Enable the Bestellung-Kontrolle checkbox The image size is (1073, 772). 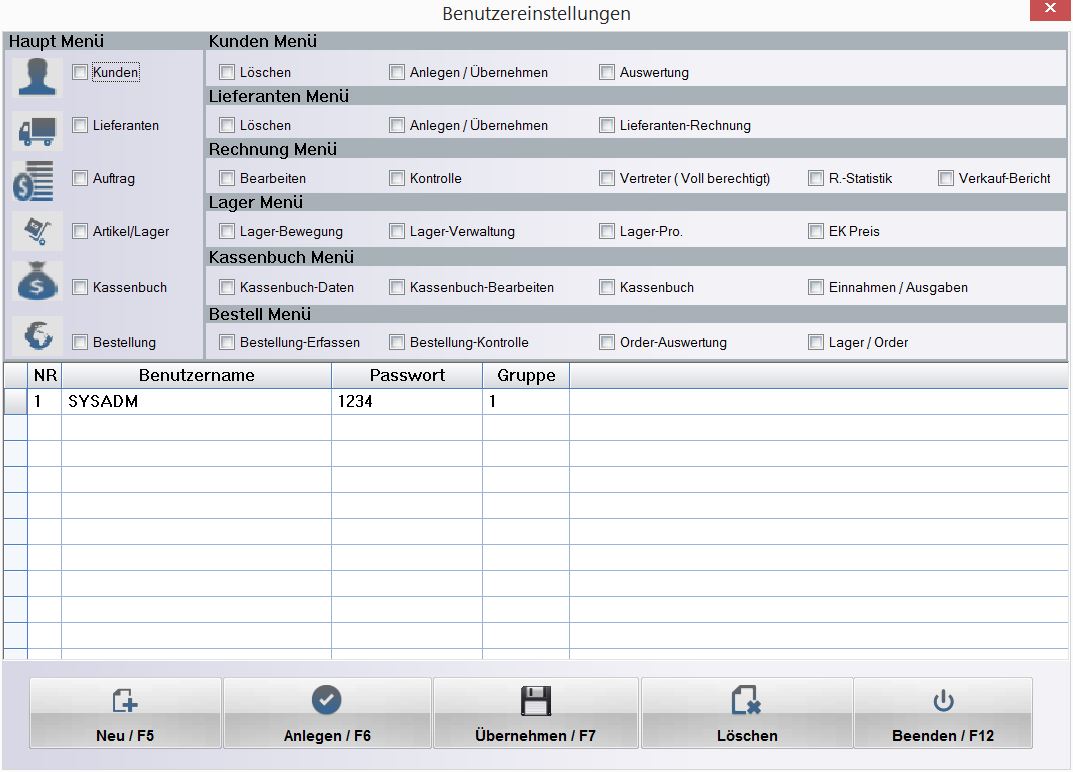click(397, 342)
